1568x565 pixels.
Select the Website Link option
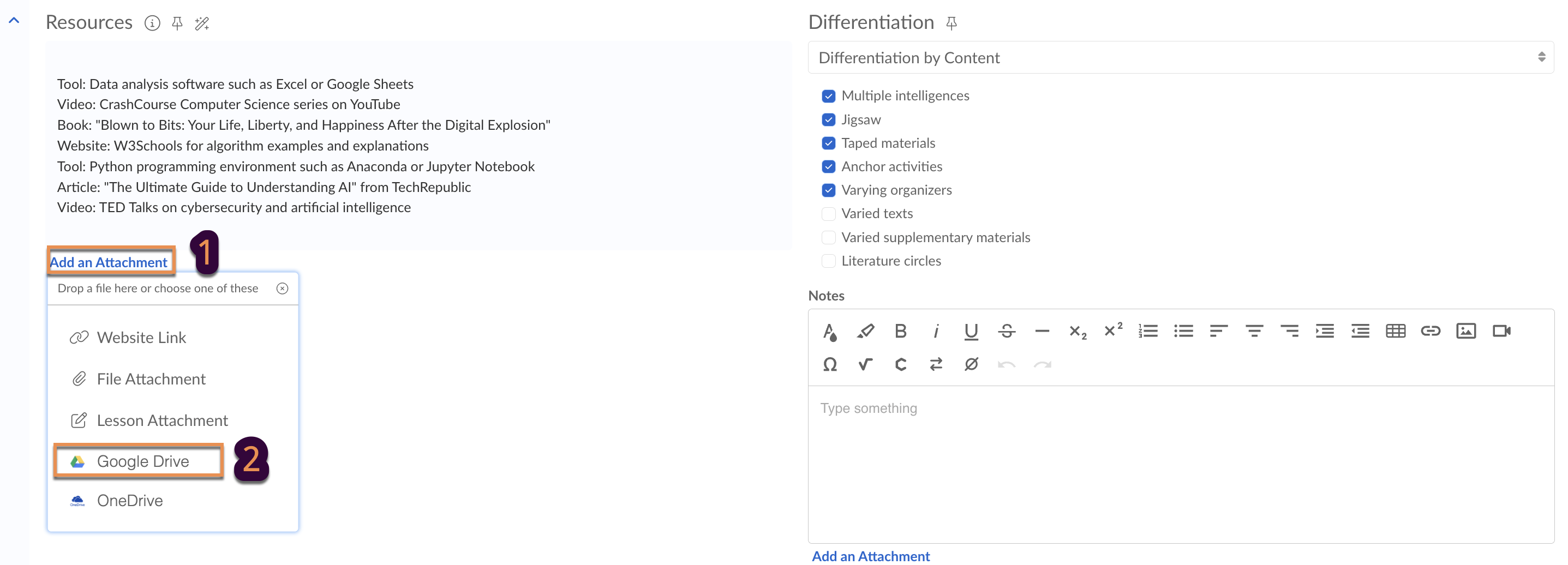tap(141, 338)
